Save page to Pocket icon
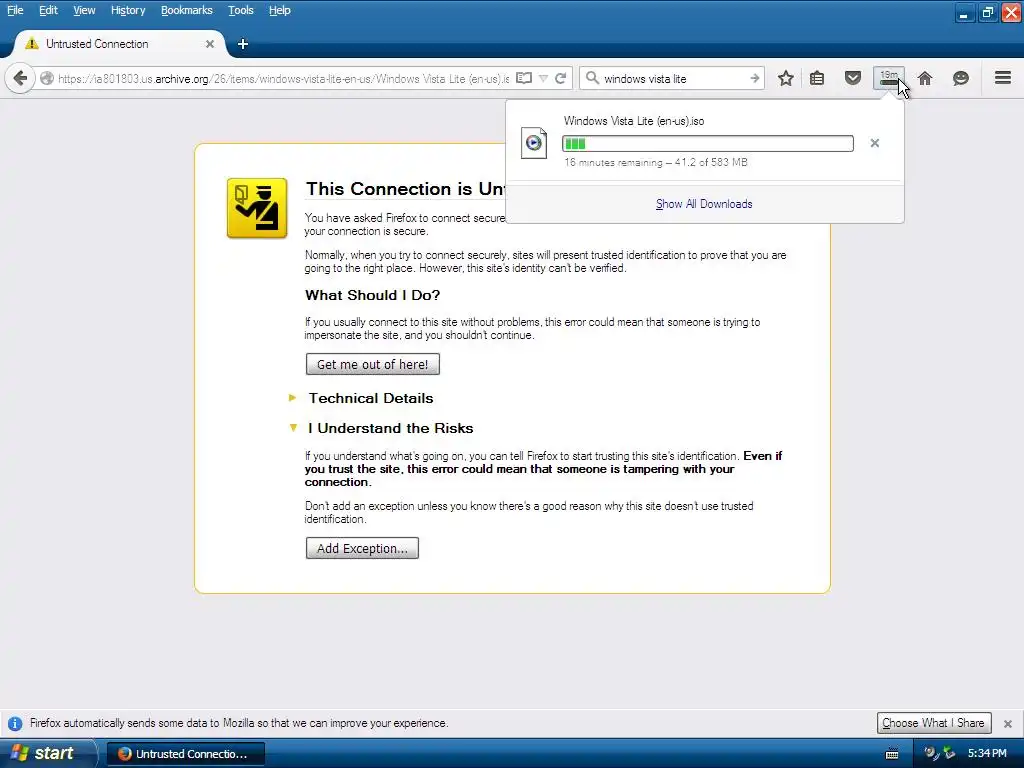This screenshot has height=768, width=1024. point(853,78)
